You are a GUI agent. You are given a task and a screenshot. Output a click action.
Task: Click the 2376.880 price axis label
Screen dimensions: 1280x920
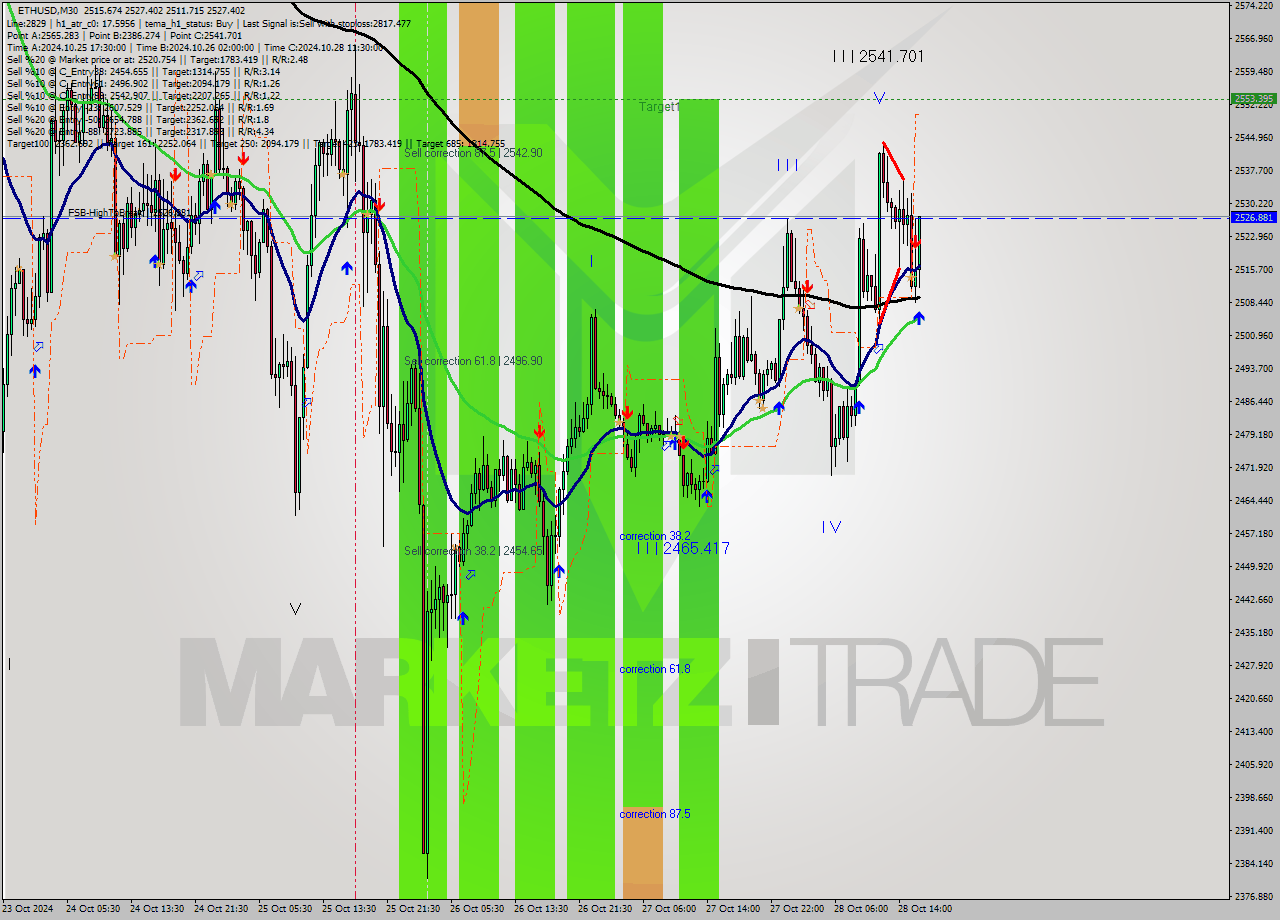1253,896
